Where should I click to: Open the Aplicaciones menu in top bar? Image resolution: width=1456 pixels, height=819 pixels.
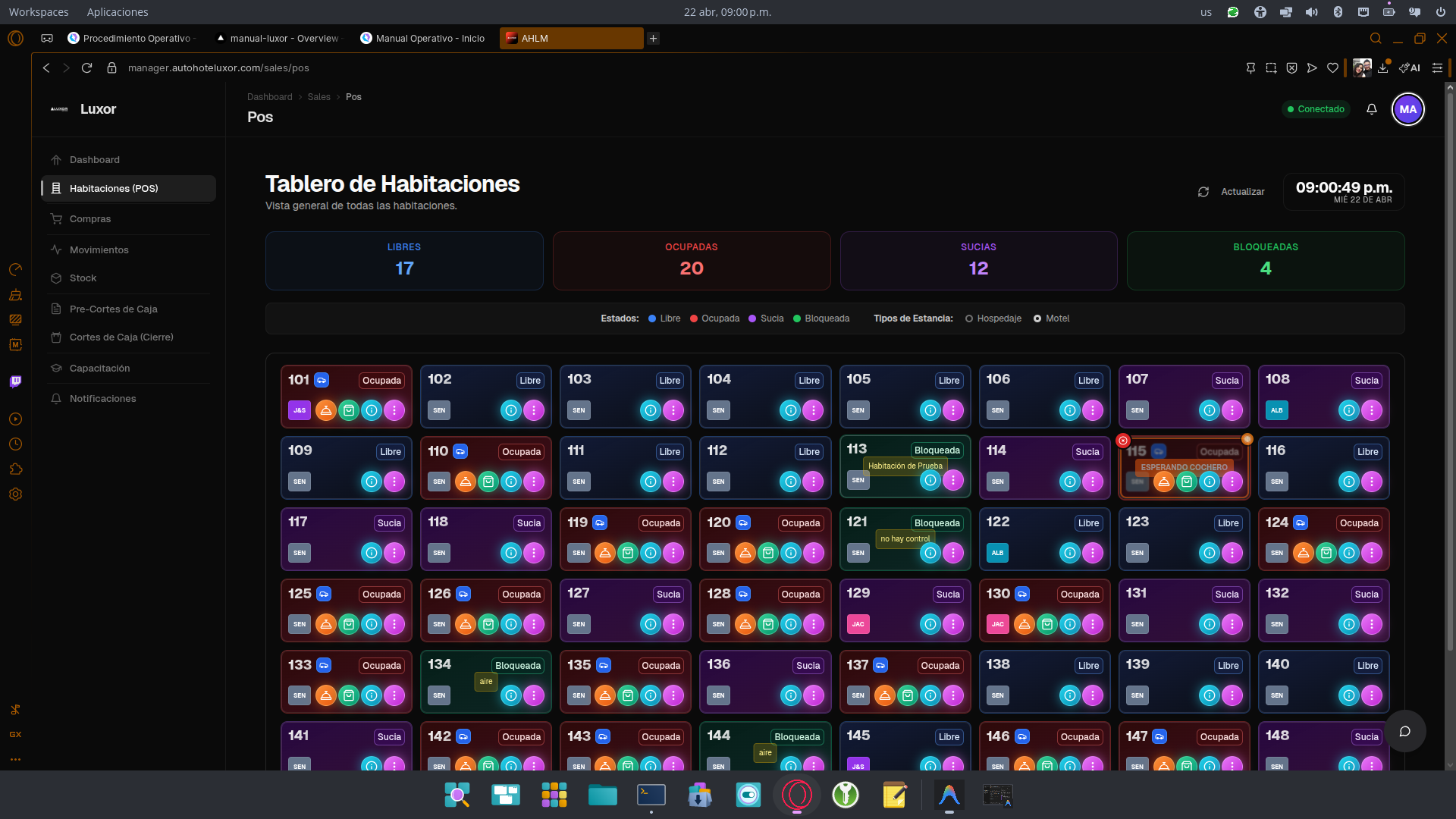[x=118, y=12]
